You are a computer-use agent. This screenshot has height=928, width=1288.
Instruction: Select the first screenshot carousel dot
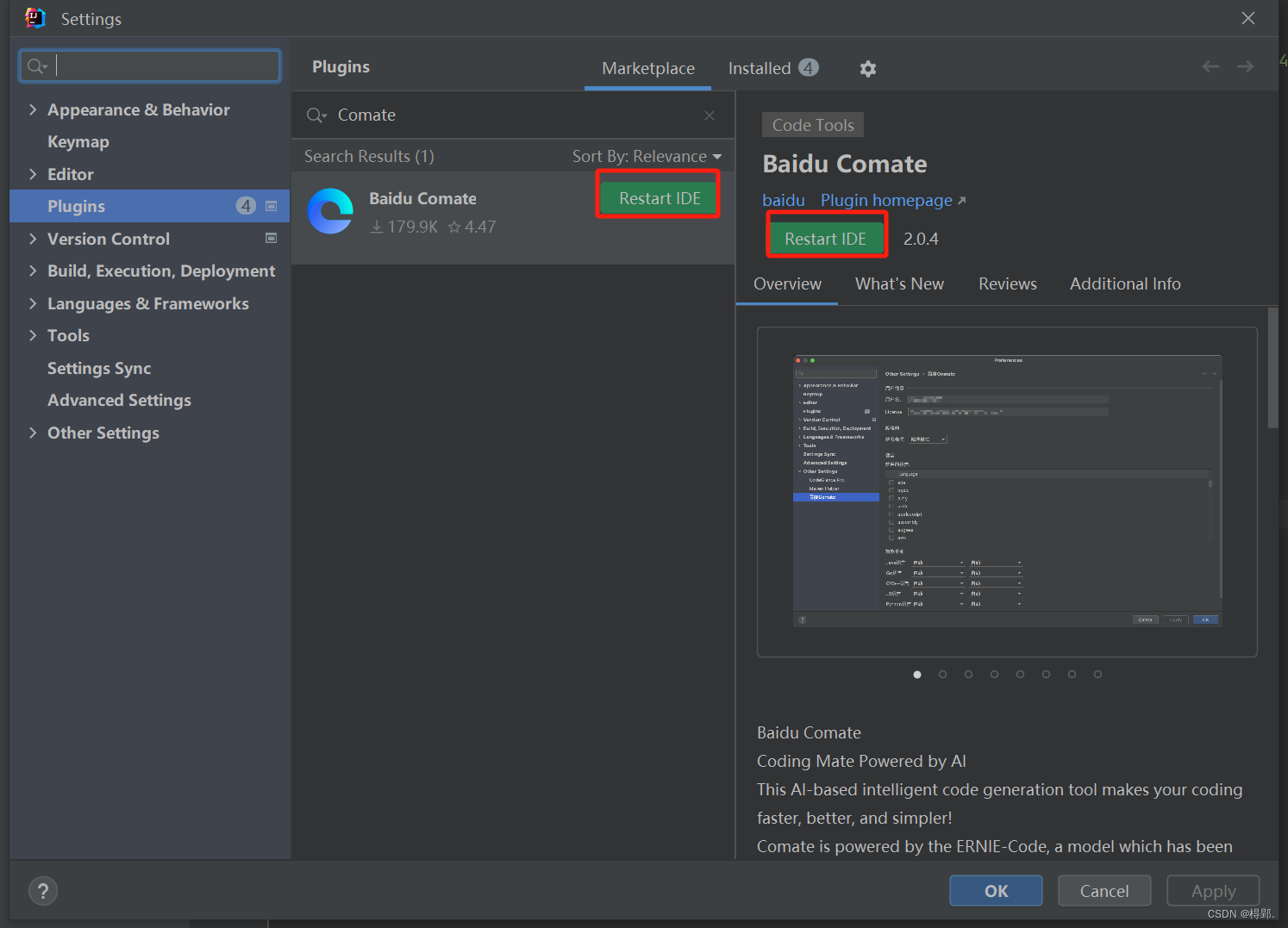(917, 675)
